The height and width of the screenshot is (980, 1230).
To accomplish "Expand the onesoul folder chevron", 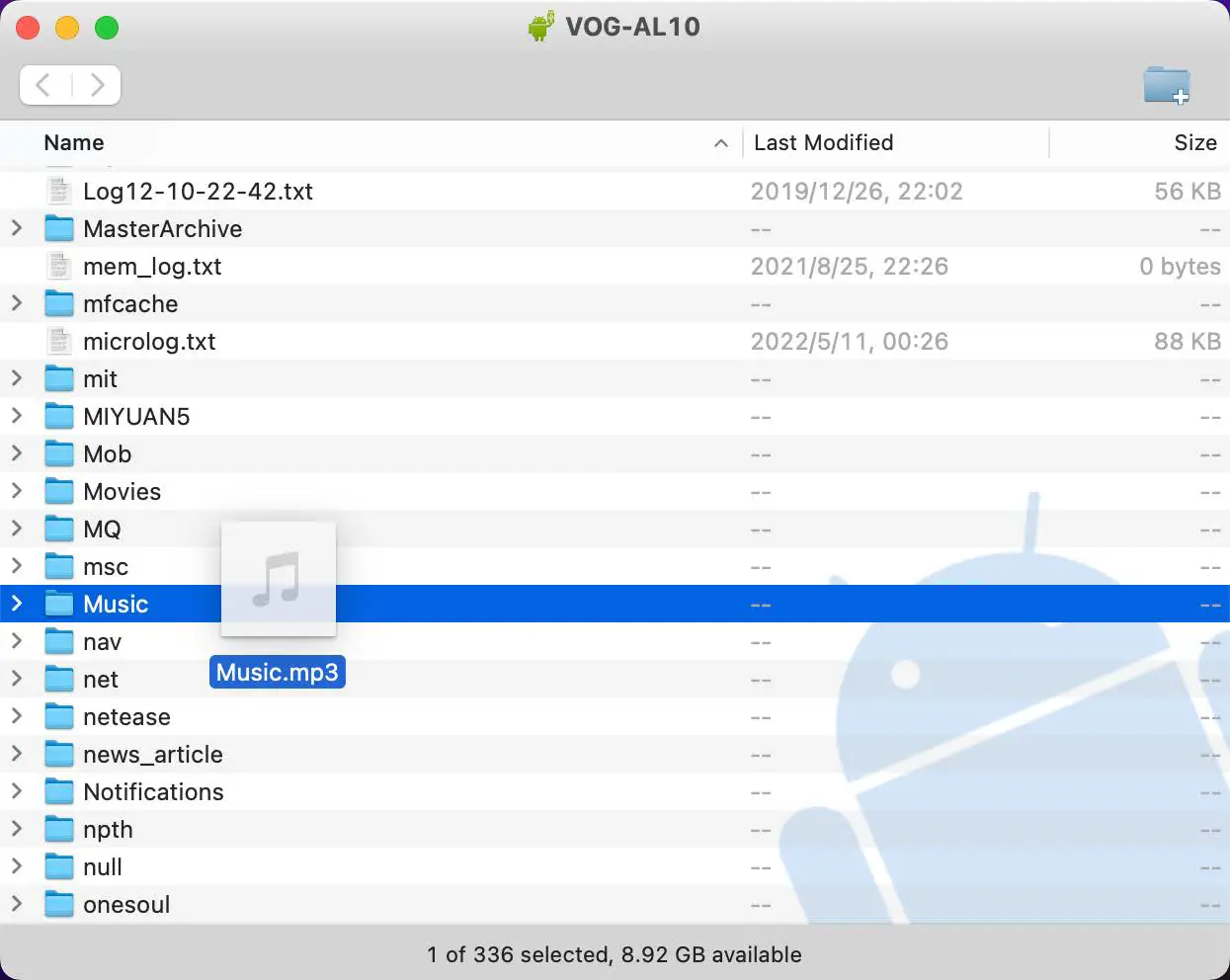I will tap(17, 904).
